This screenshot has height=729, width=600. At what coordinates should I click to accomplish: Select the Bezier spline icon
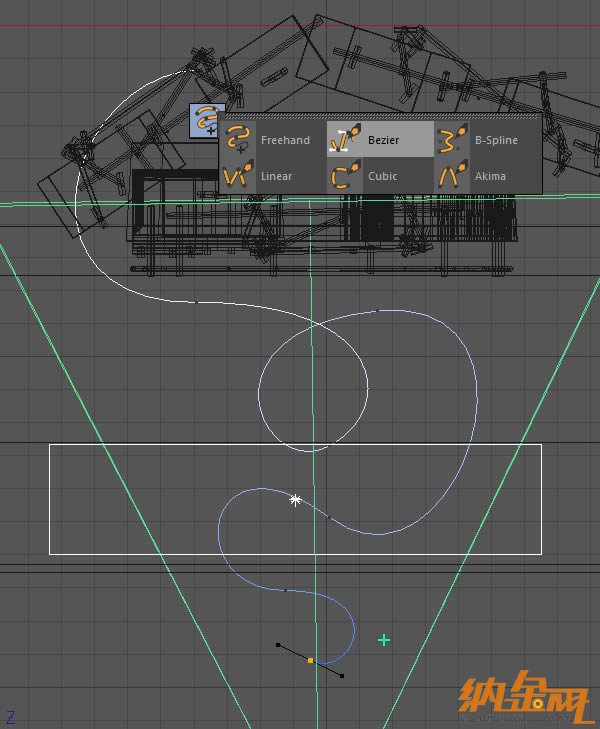[x=346, y=140]
